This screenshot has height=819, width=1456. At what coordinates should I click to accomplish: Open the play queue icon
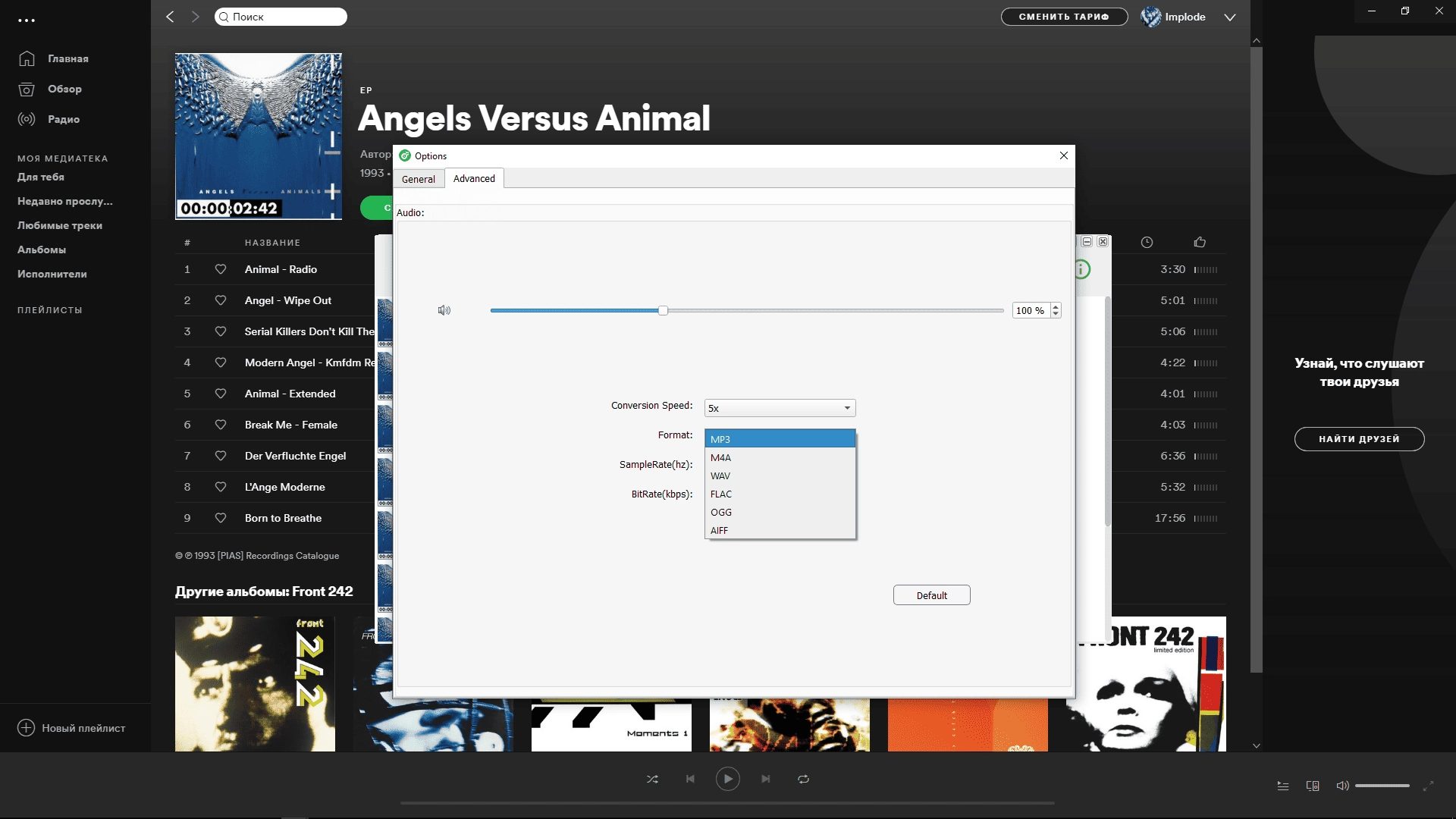(x=1283, y=786)
